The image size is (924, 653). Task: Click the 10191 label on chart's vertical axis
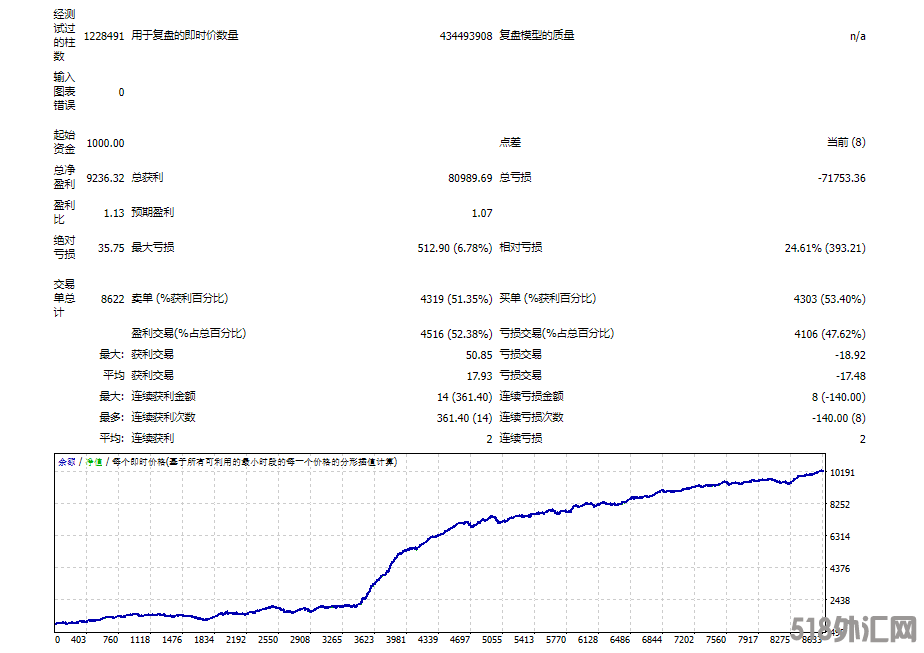pos(842,472)
